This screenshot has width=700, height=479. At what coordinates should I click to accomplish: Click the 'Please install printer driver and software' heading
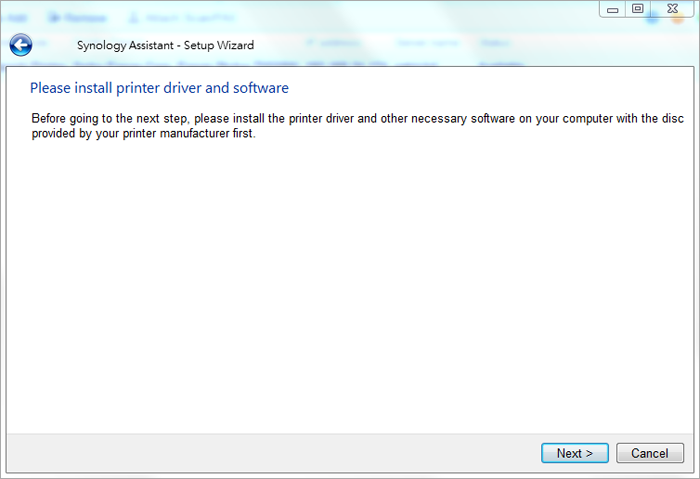pyautogui.click(x=159, y=88)
